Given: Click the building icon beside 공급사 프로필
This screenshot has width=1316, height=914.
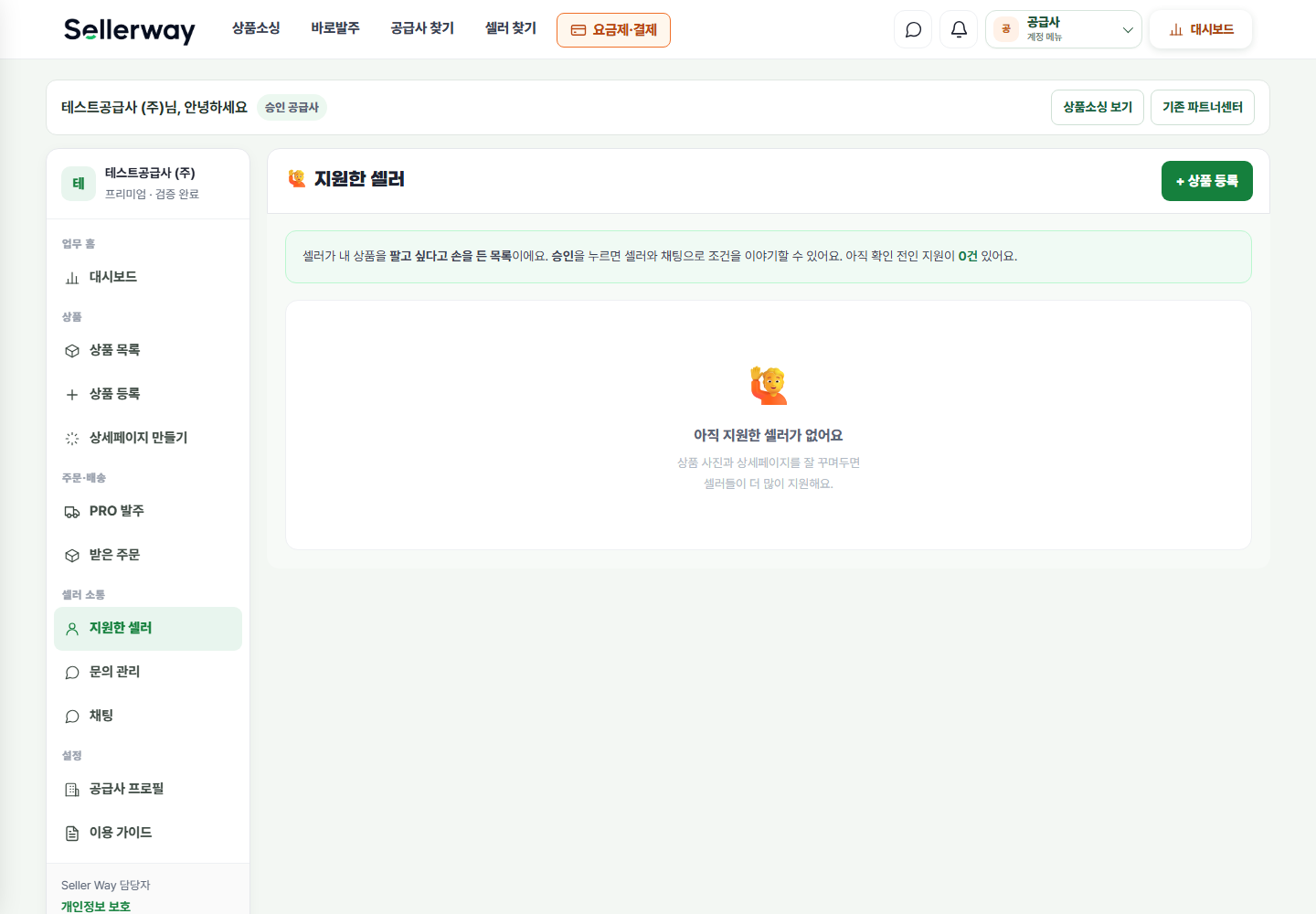Looking at the screenshot, I should 72,790.
